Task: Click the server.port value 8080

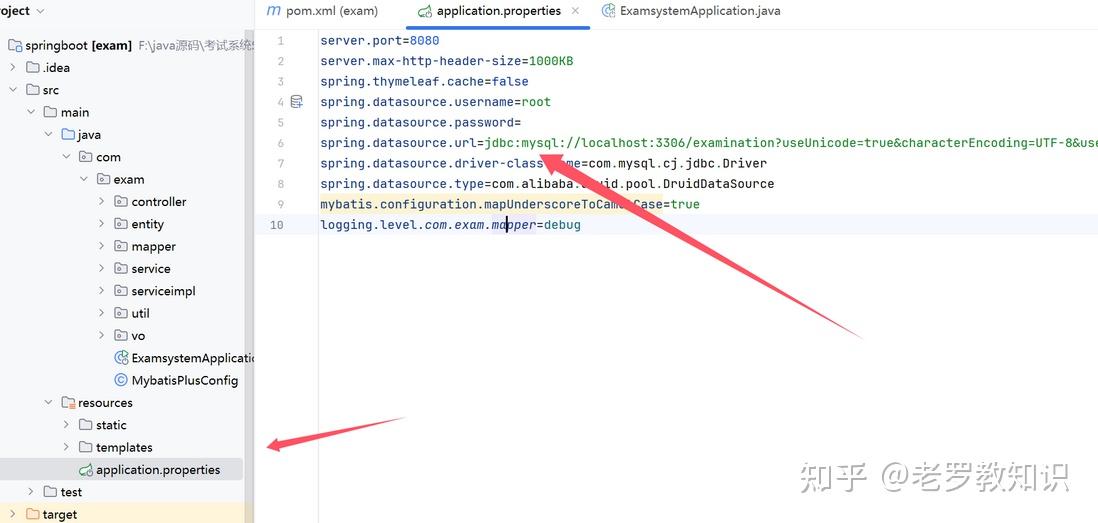Action: pos(424,41)
